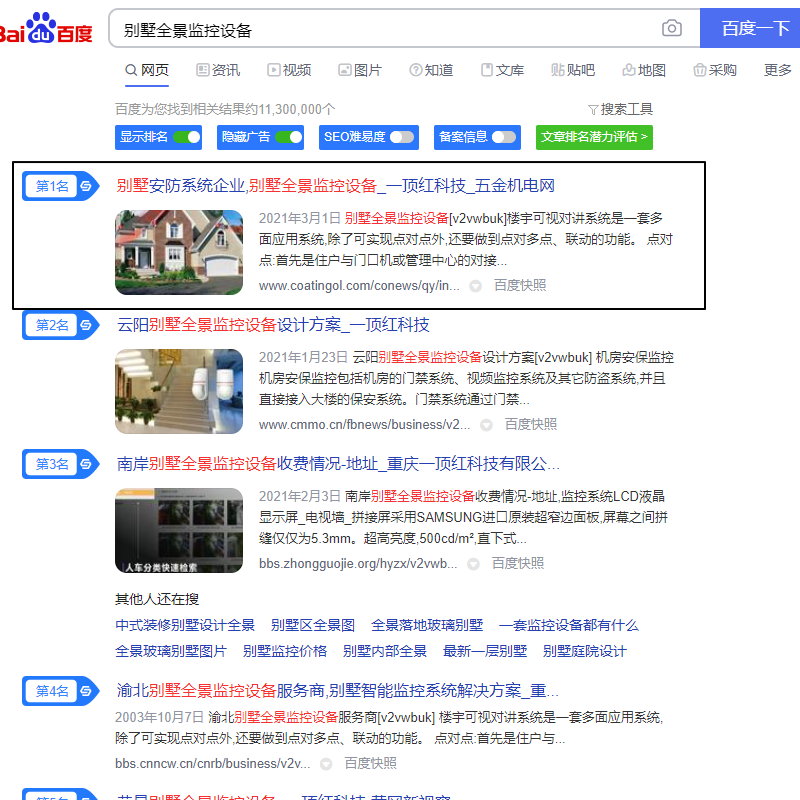Image resolution: width=800 pixels, height=800 pixels.
Task: Expand dropdown next to coatingol.com URL
Action: (476, 286)
